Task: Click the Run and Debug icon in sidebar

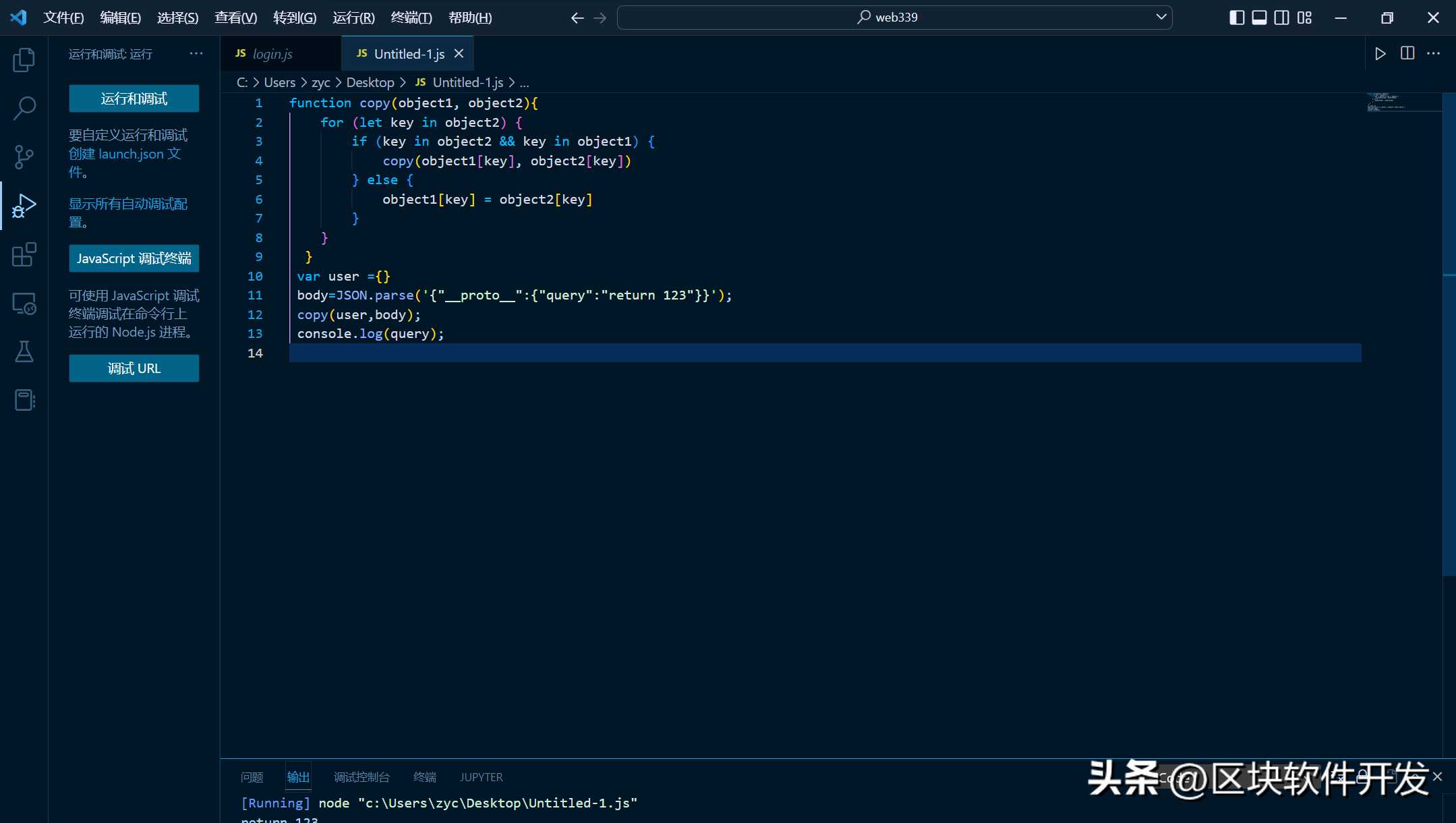Action: pos(24,205)
